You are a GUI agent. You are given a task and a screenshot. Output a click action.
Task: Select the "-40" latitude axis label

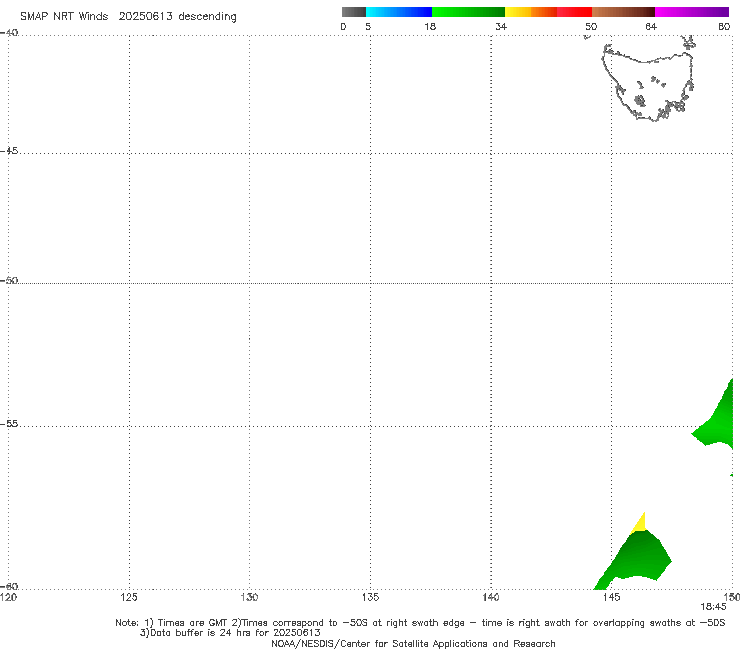tap(9, 33)
